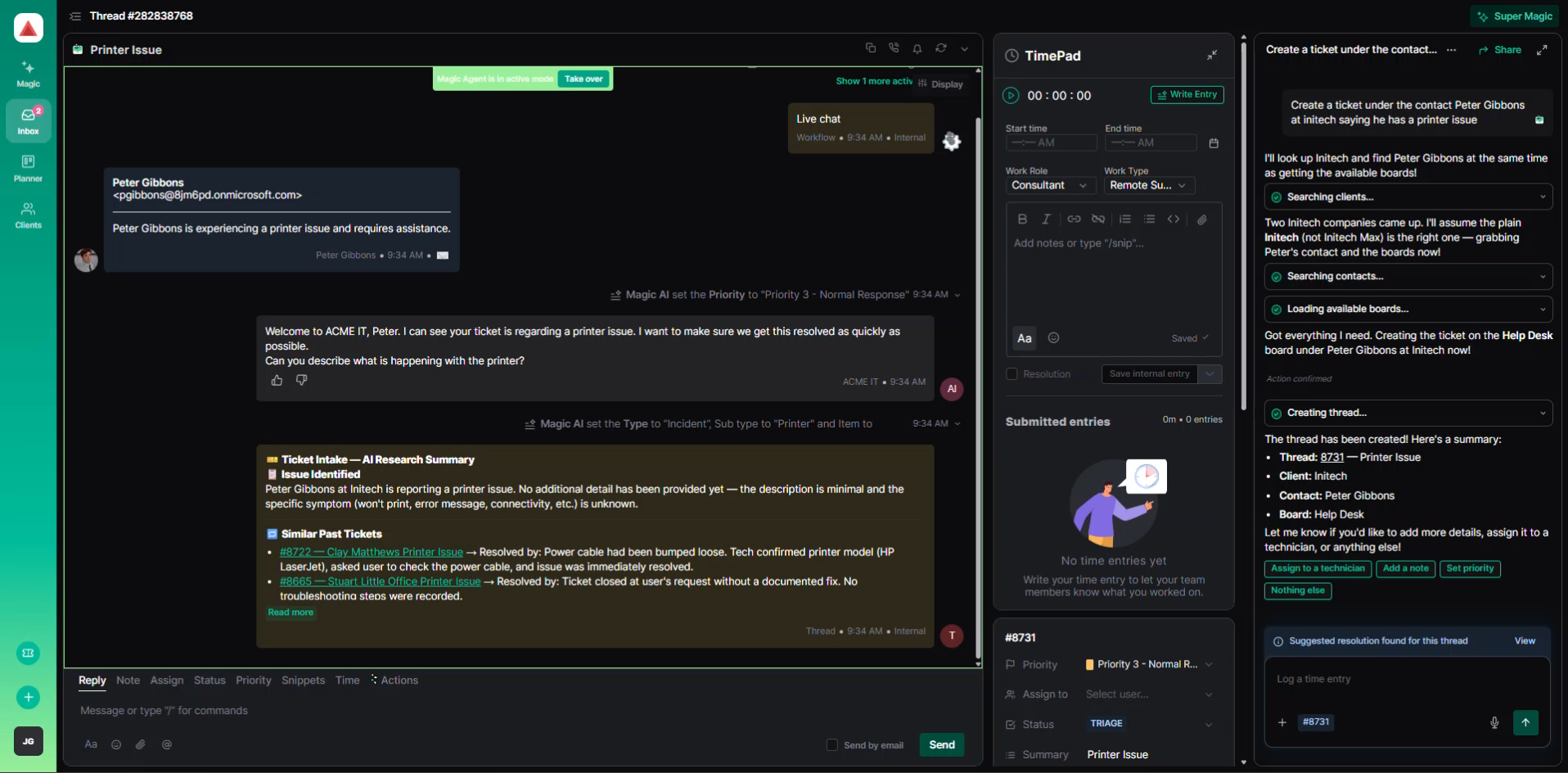Viewport: 1568px width, 773px height.
Task: Toggle Aa formatting in TimePad notes
Action: click(1025, 338)
